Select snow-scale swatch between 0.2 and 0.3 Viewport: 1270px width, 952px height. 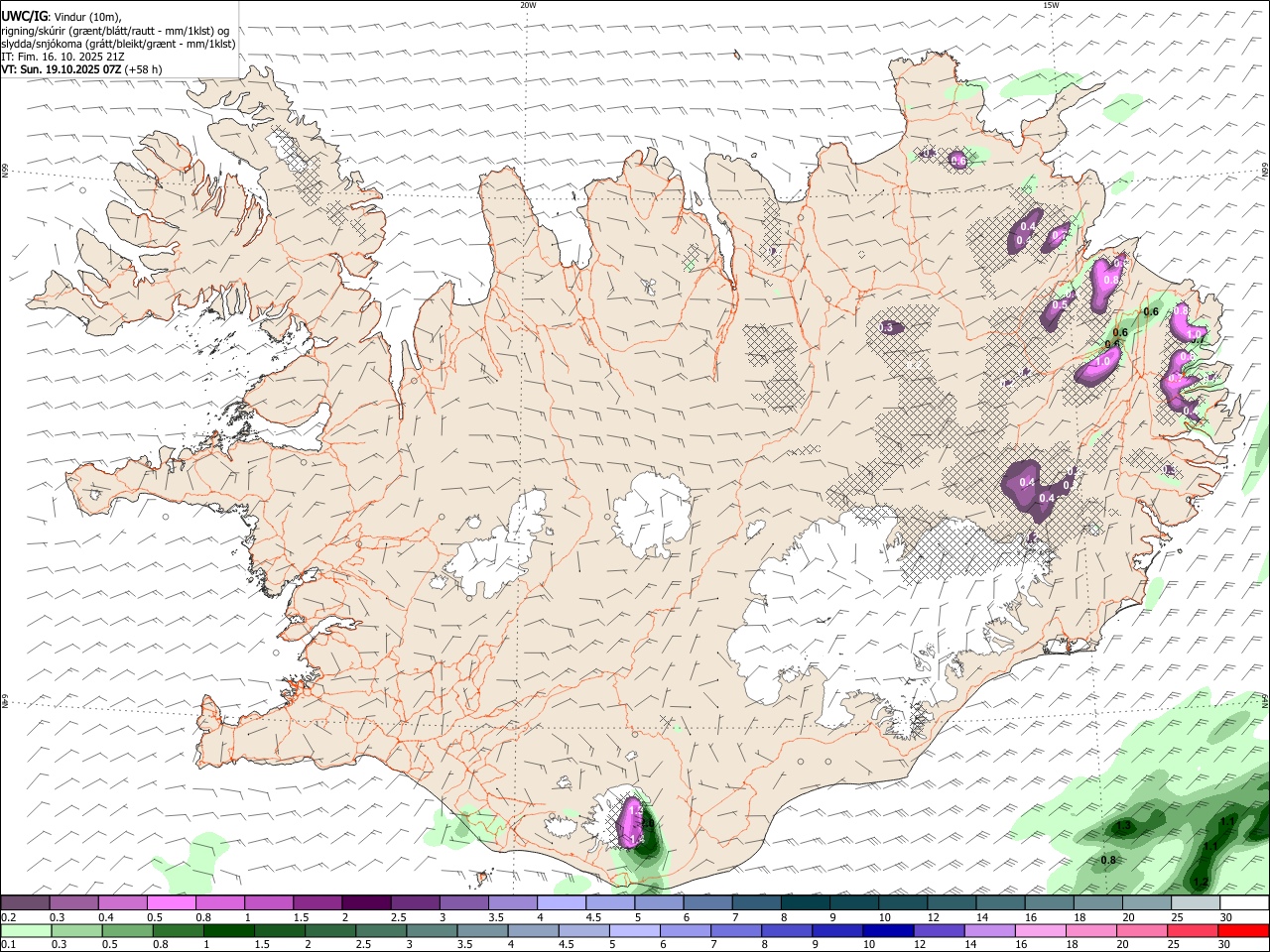pyautogui.click(x=25, y=903)
